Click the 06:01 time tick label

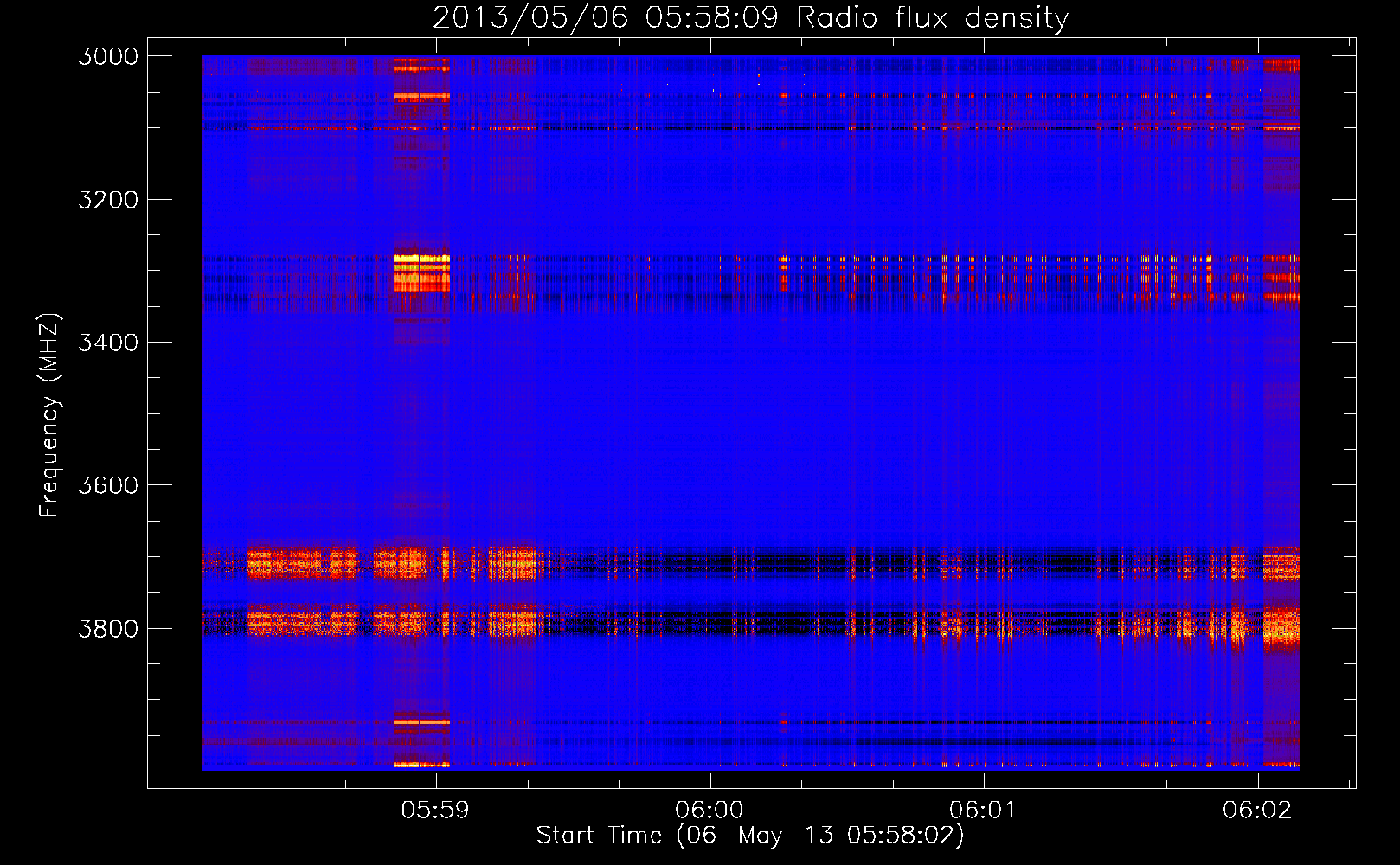[x=983, y=810]
